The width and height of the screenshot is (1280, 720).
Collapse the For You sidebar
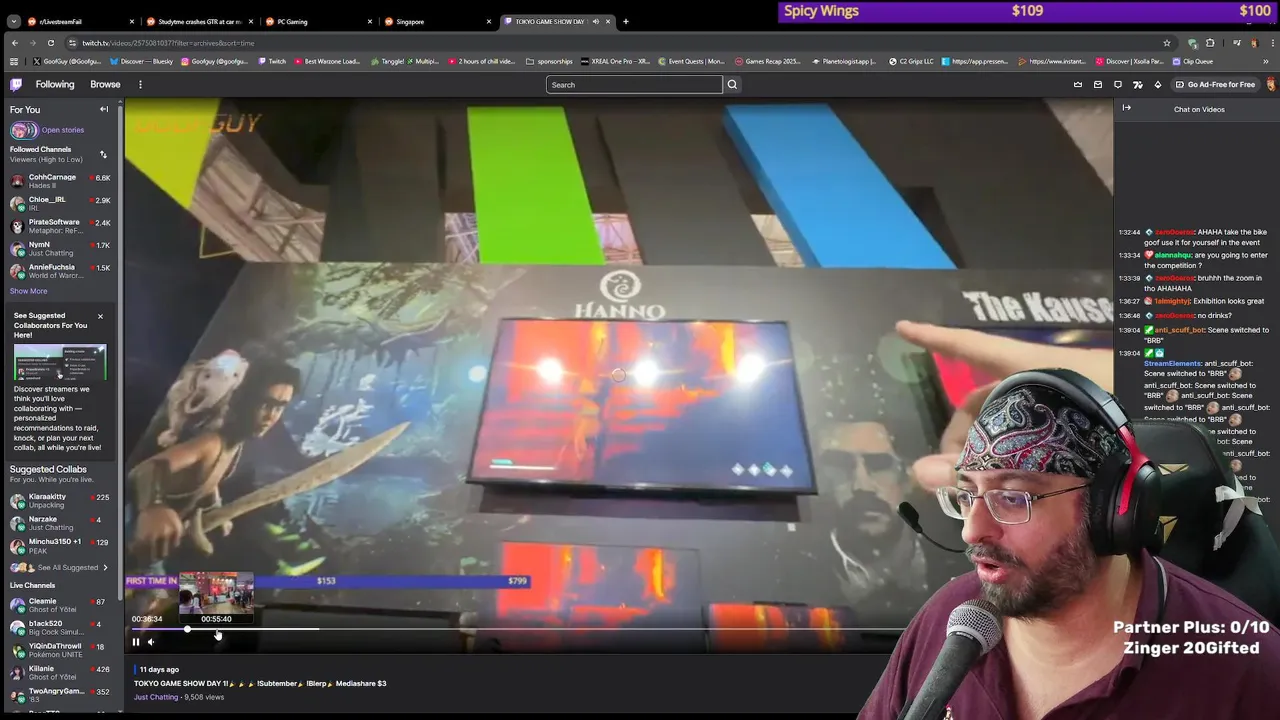(x=104, y=109)
